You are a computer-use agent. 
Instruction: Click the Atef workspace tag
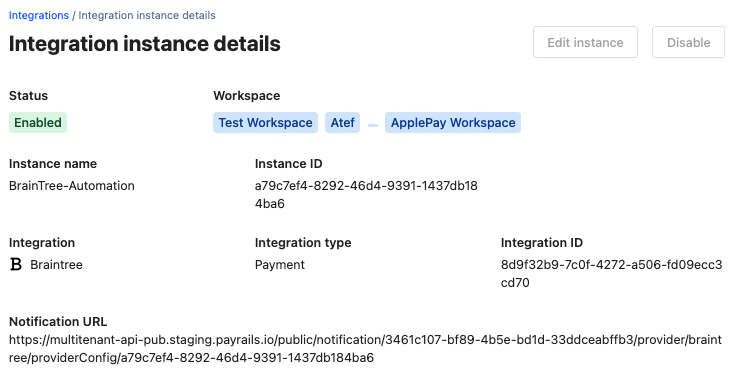point(342,123)
